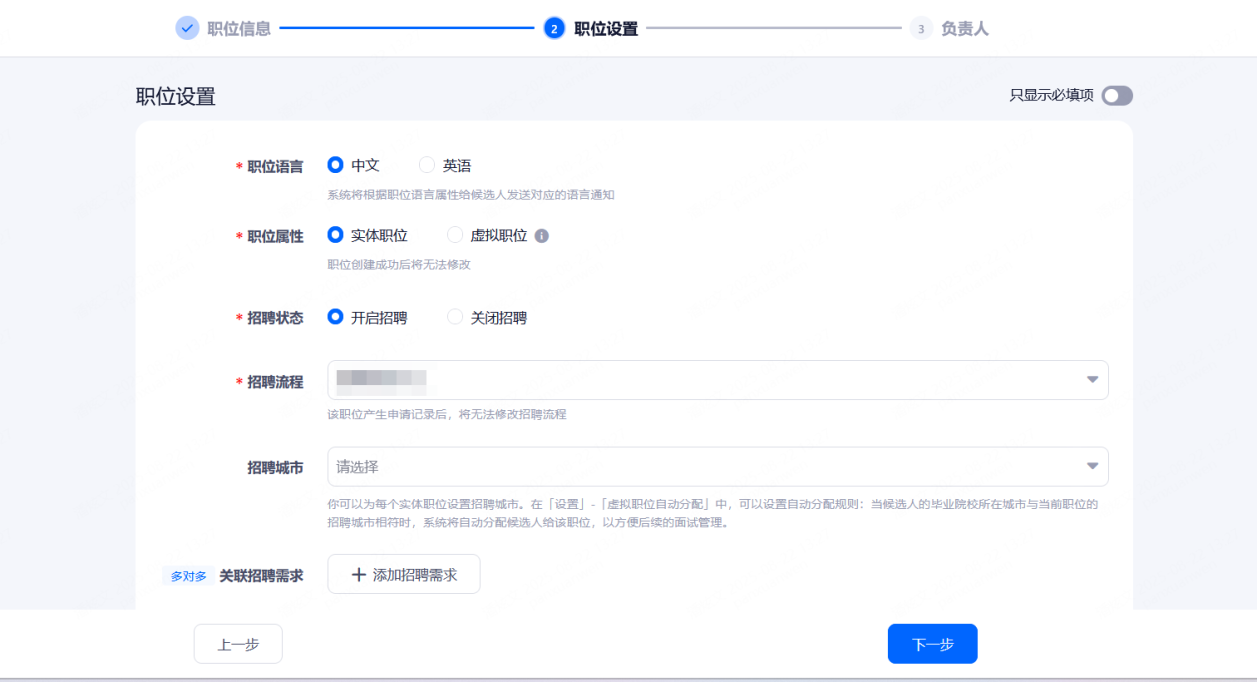
Task: Jump to the 负责人 step label
Action: (x=965, y=29)
